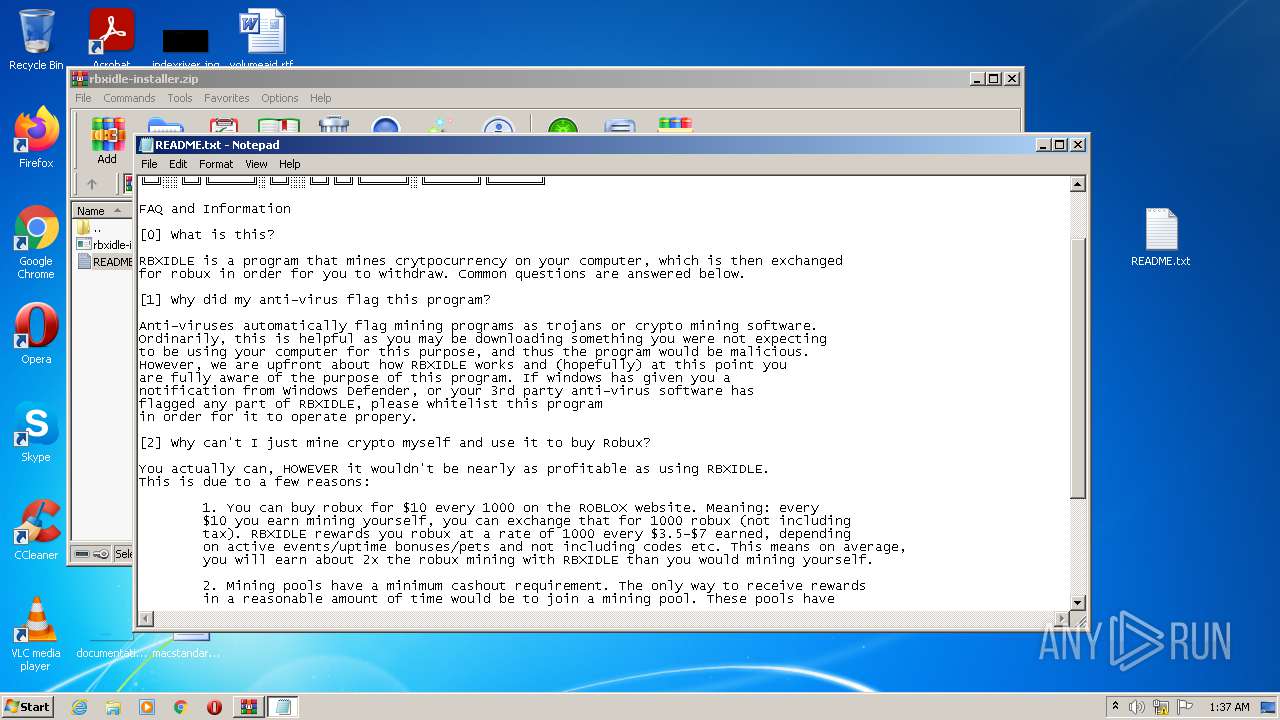The image size is (1280, 720).
Task: Open the Notepad File menu
Action: pos(149,164)
